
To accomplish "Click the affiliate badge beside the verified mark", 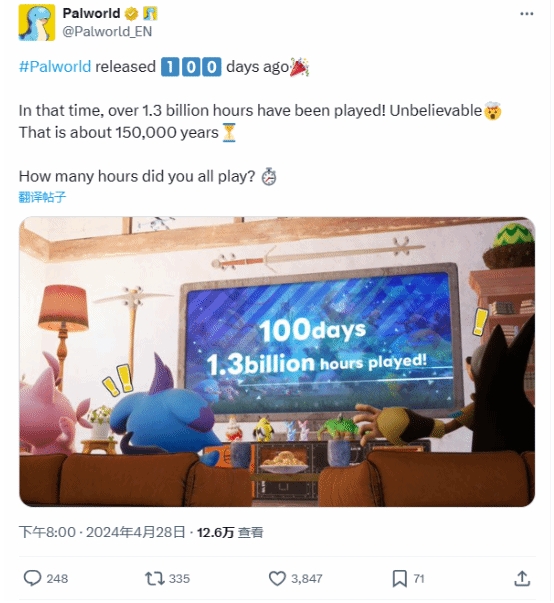I will point(150,14).
